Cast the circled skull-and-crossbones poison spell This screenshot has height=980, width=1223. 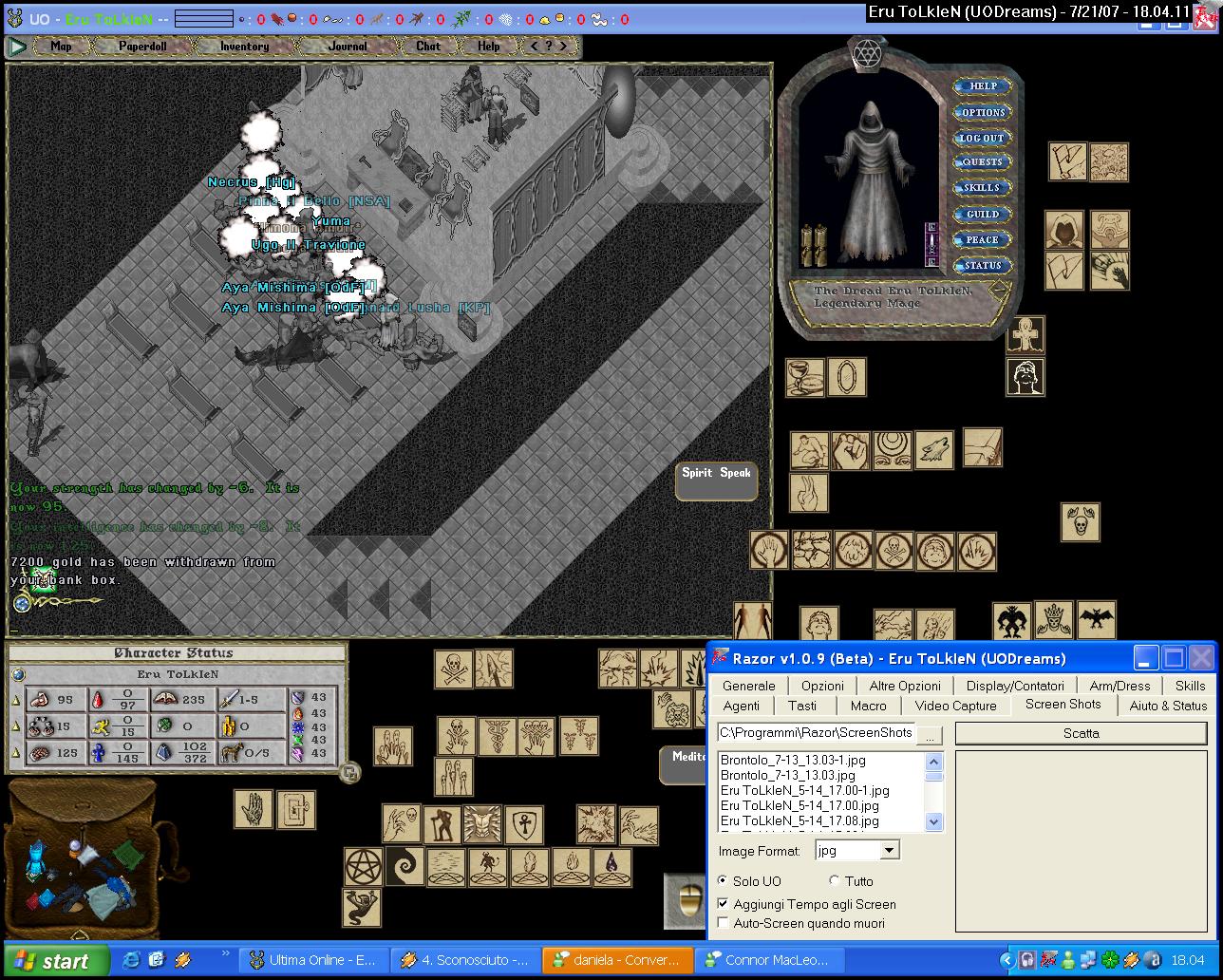coord(894,551)
